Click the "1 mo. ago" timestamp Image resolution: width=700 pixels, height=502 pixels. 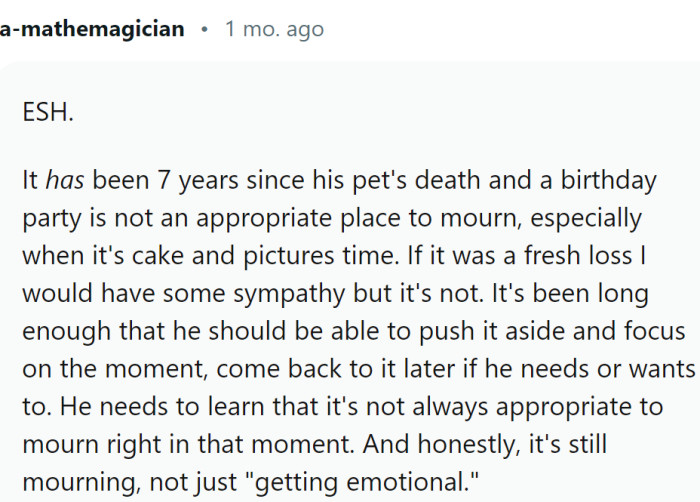coord(274,29)
